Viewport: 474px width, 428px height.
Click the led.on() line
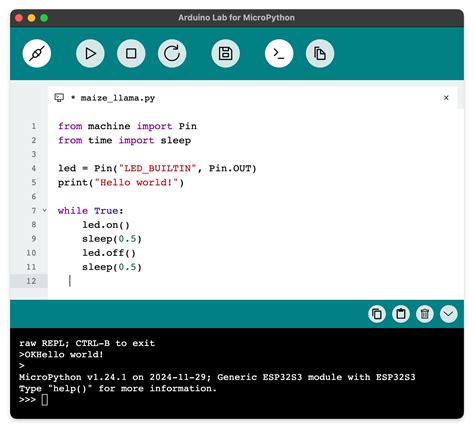106,225
